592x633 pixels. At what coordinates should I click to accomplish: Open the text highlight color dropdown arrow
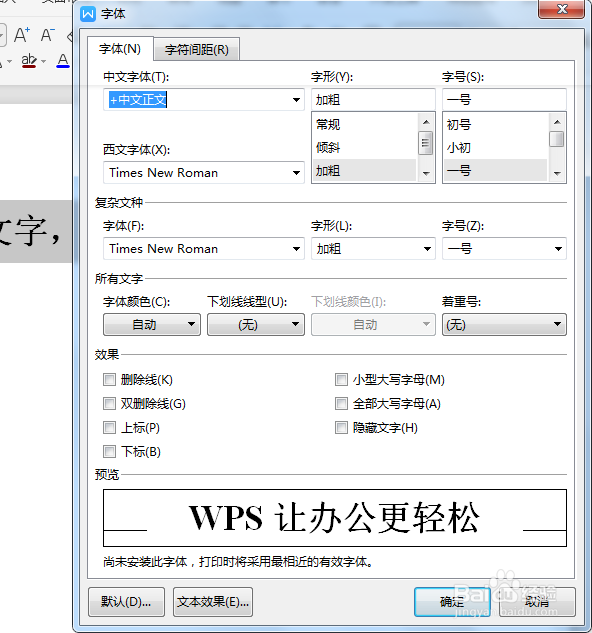pos(44,61)
